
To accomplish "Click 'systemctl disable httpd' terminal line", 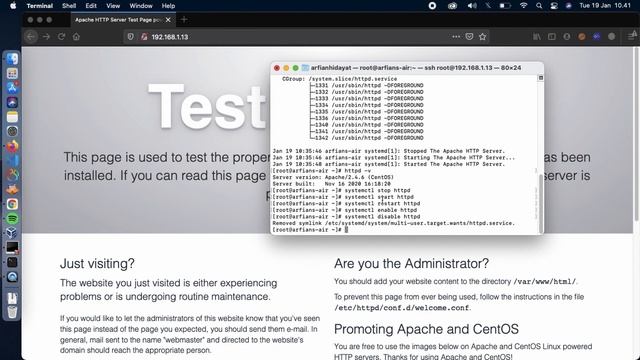I will click(x=346, y=217).
